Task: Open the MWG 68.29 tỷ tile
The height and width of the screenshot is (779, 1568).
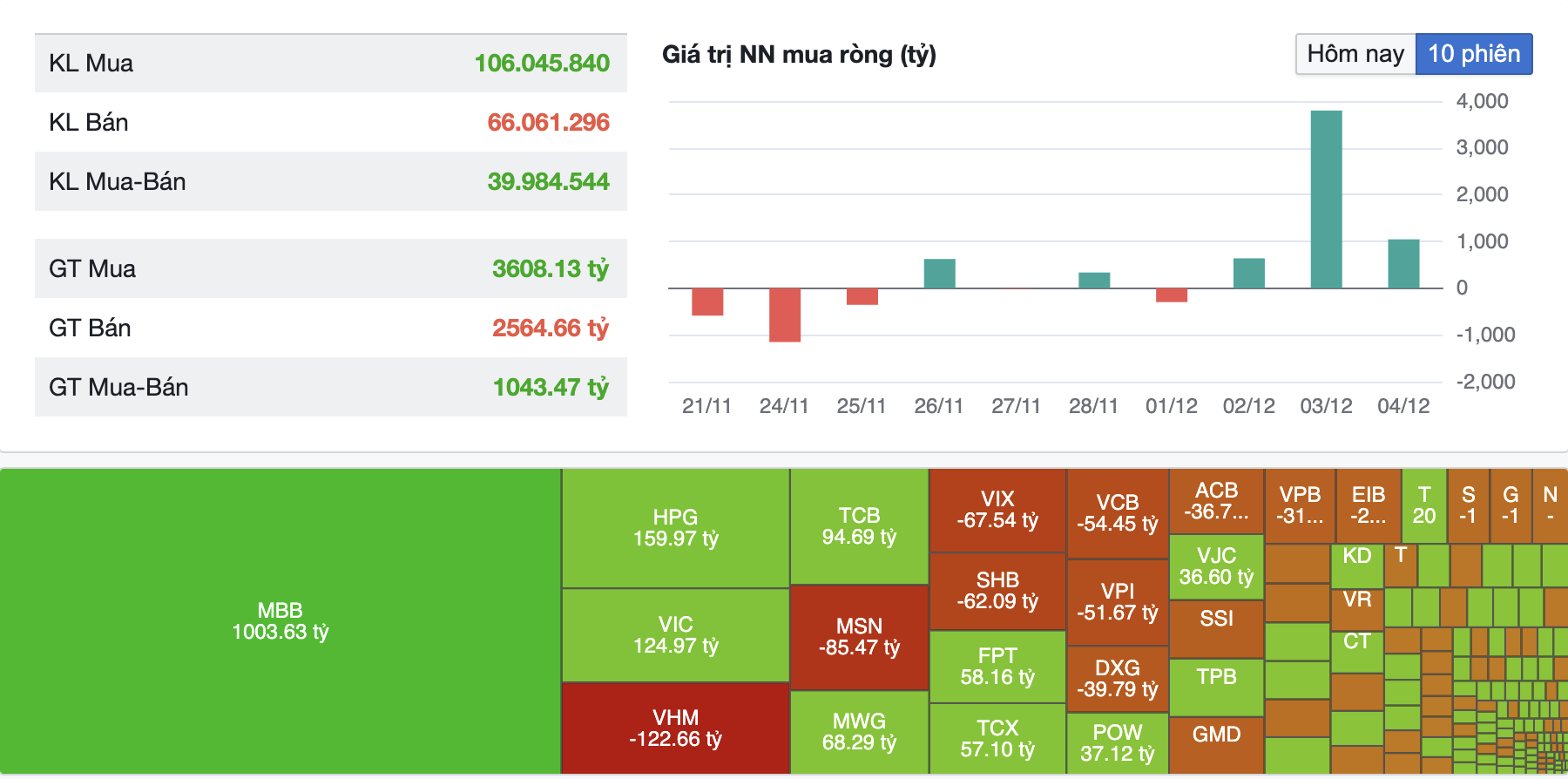Action: pyautogui.click(x=859, y=732)
